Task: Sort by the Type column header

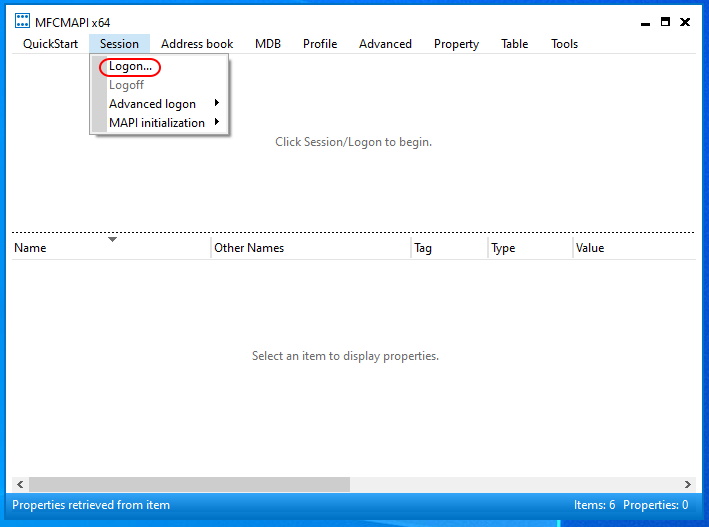Action: (x=530, y=248)
